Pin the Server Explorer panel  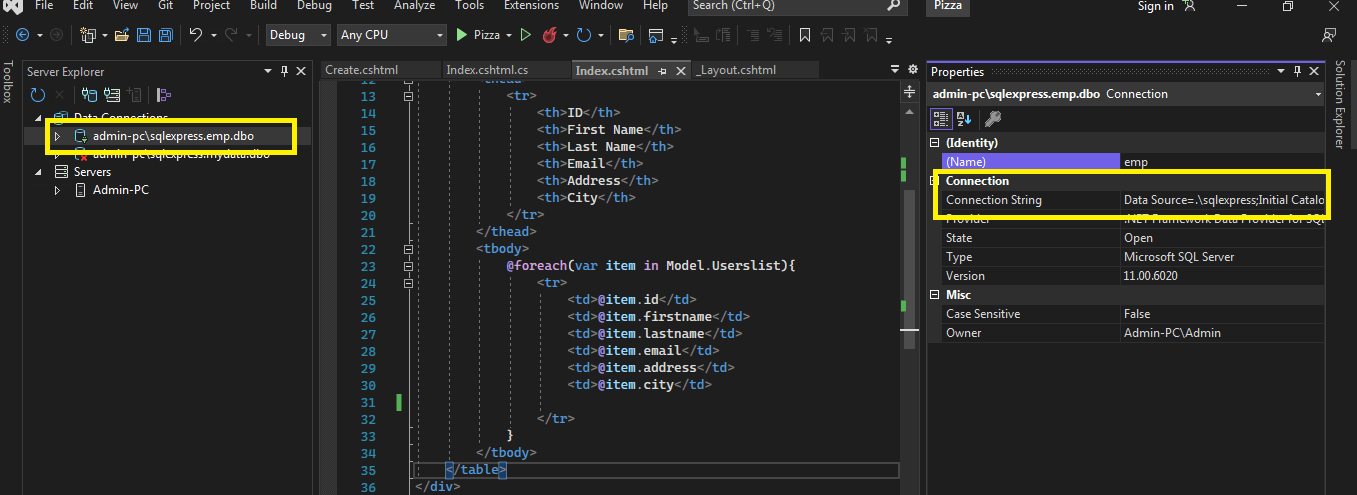(x=285, y=72)
